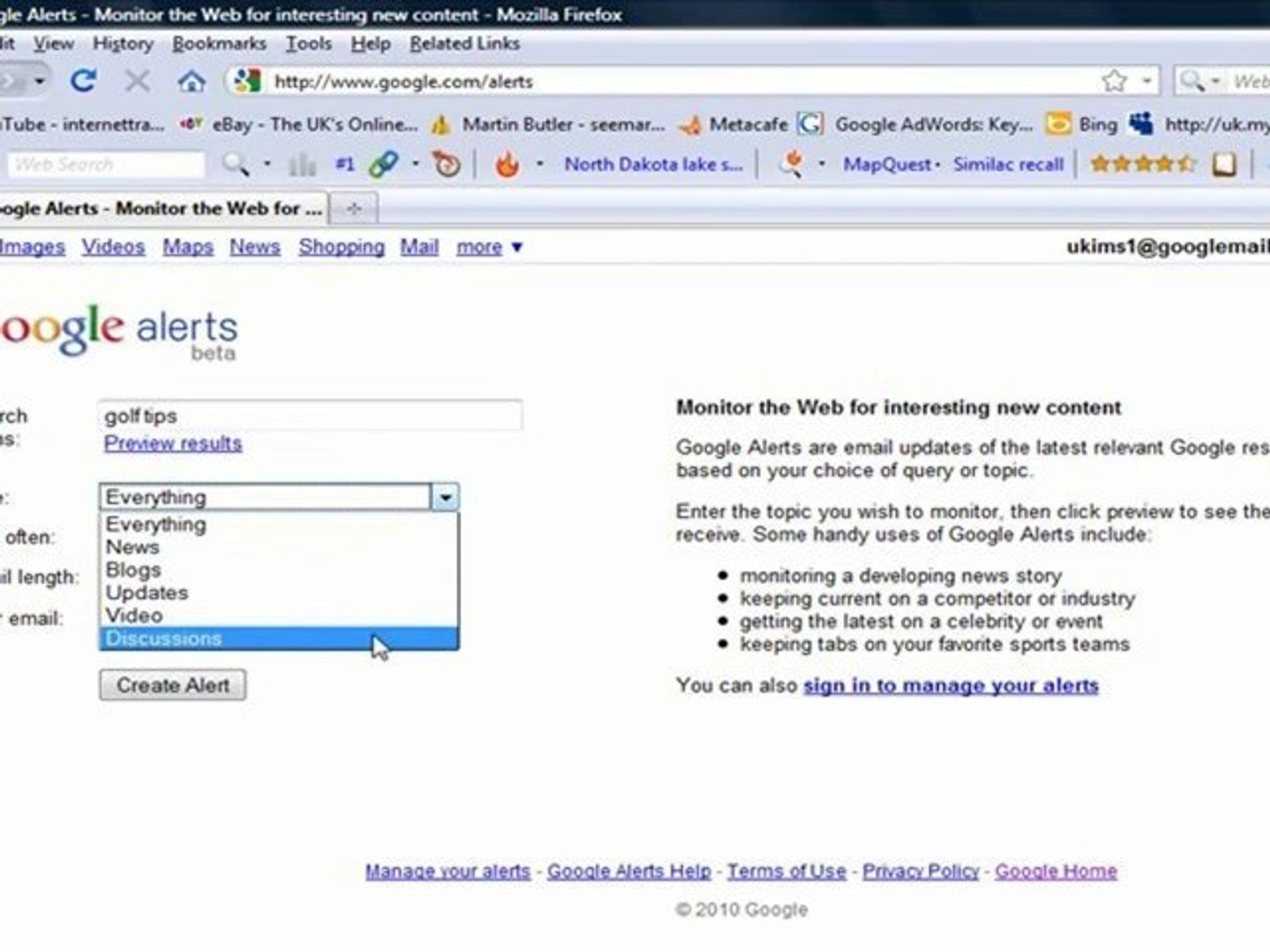This screenshot has height=952, width=1270.
Task: Go to Google Mail link
Action: coord(419,248)
